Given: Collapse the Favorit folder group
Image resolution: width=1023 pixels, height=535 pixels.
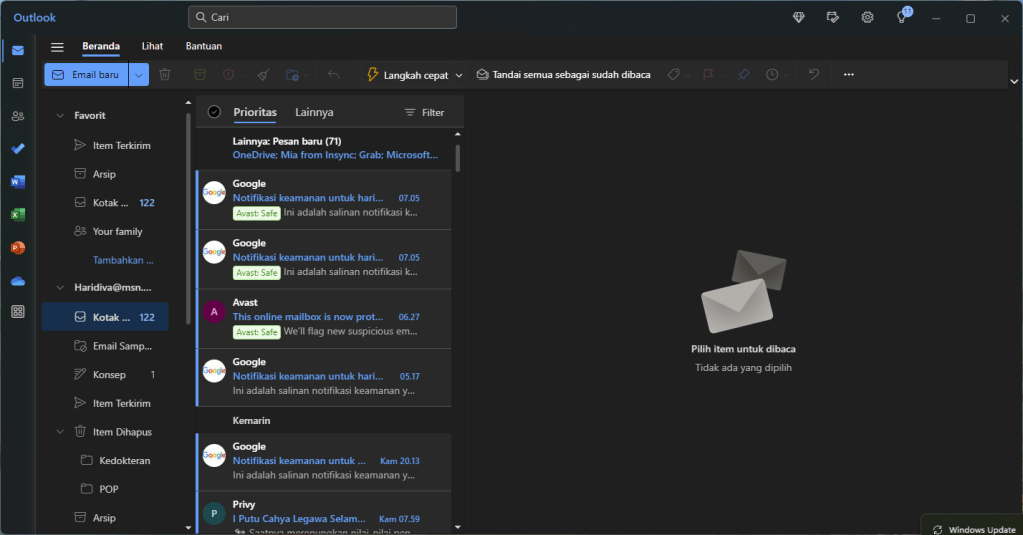Looking at the screenshot, I should pos(60,116).
